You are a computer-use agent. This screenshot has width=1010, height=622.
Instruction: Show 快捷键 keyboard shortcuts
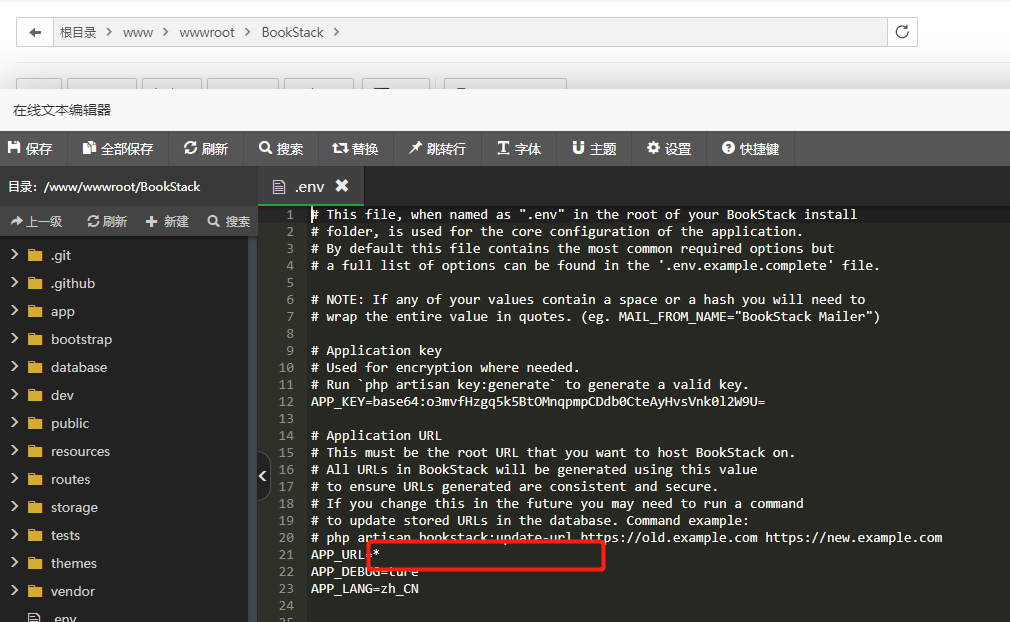[750, 149]
